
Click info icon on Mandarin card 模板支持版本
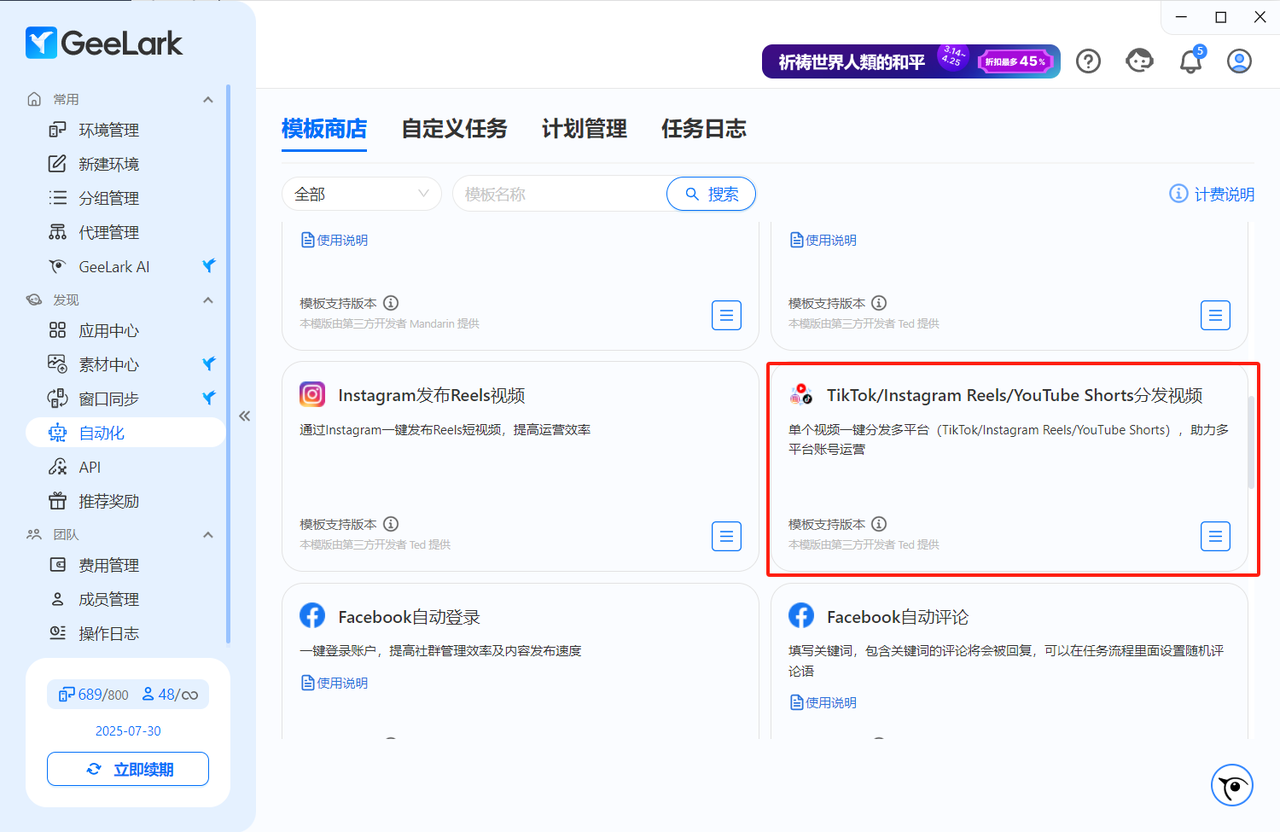391,303
